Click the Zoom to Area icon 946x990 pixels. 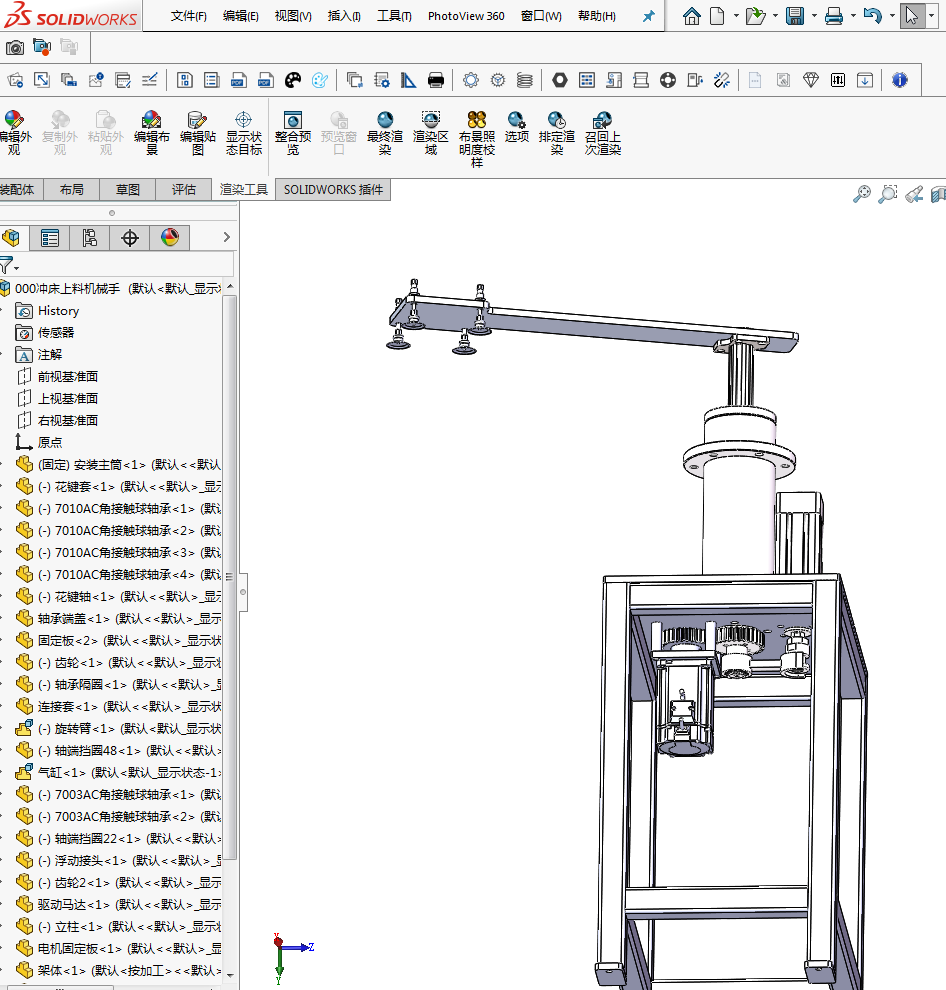(x=888, y=194)
